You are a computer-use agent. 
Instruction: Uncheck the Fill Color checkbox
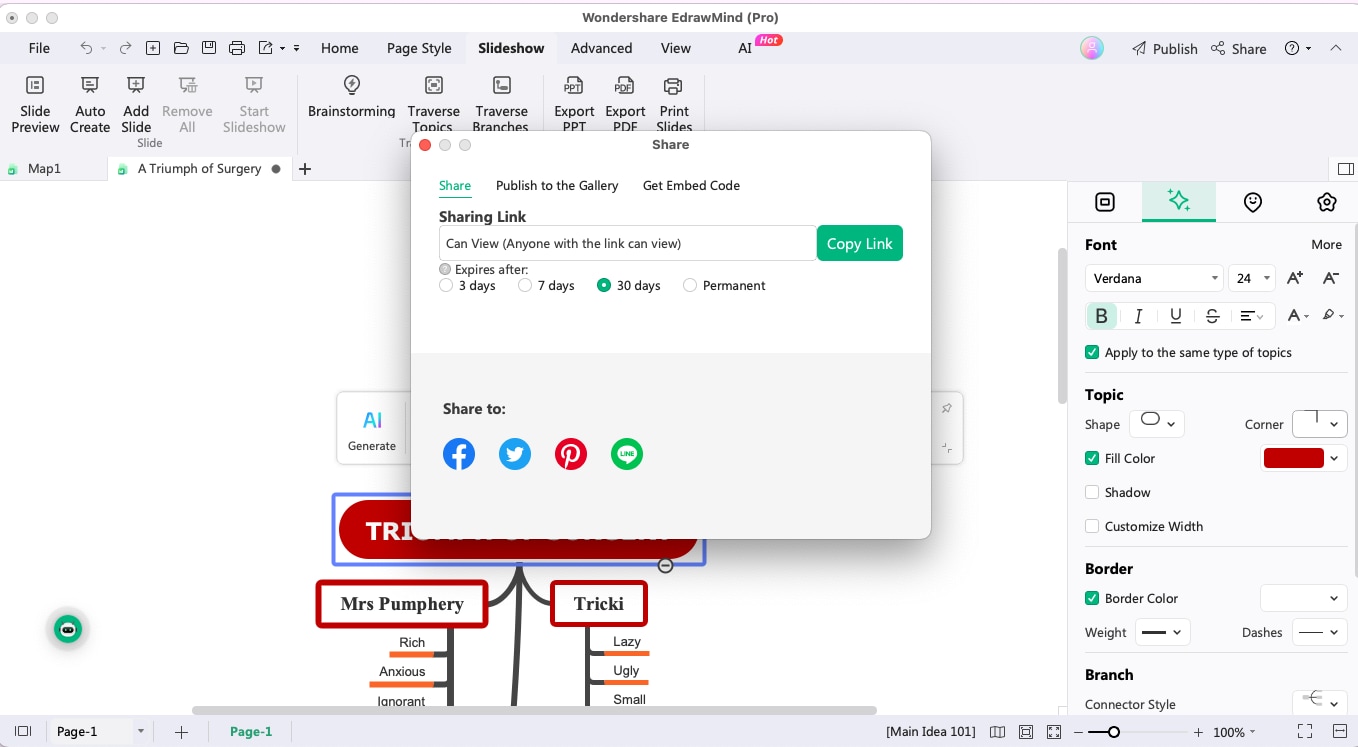coord(1092,458)
